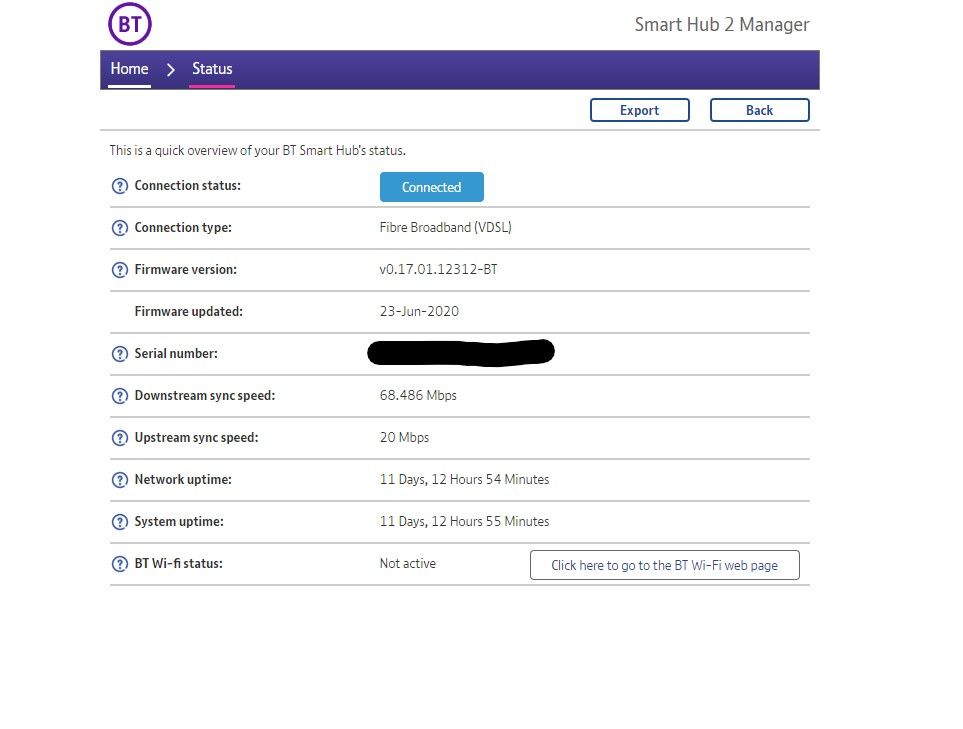Viewport: 963px width, 729px height.
Task: Open help for Serial number
Action: pos(120,354)
